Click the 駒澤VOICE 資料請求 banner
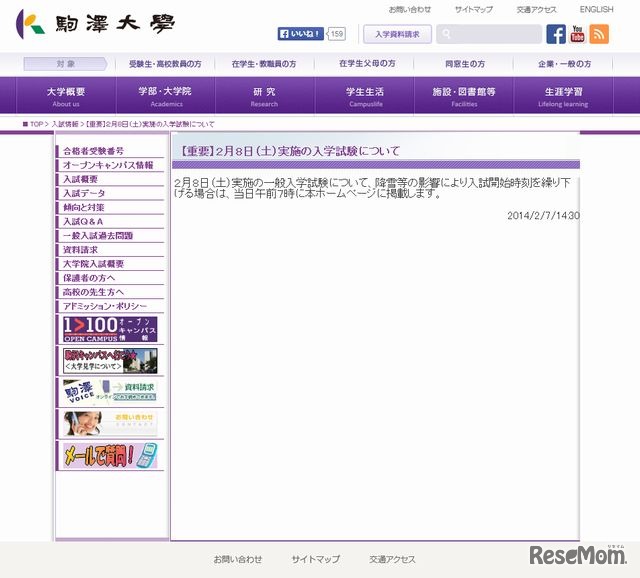 coord(110,392)
